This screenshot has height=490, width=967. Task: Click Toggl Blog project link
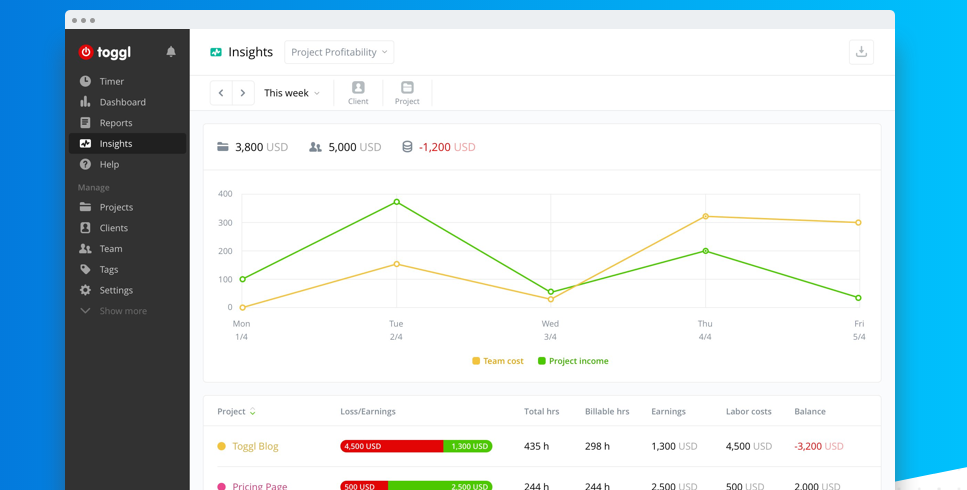coord(255,446)
